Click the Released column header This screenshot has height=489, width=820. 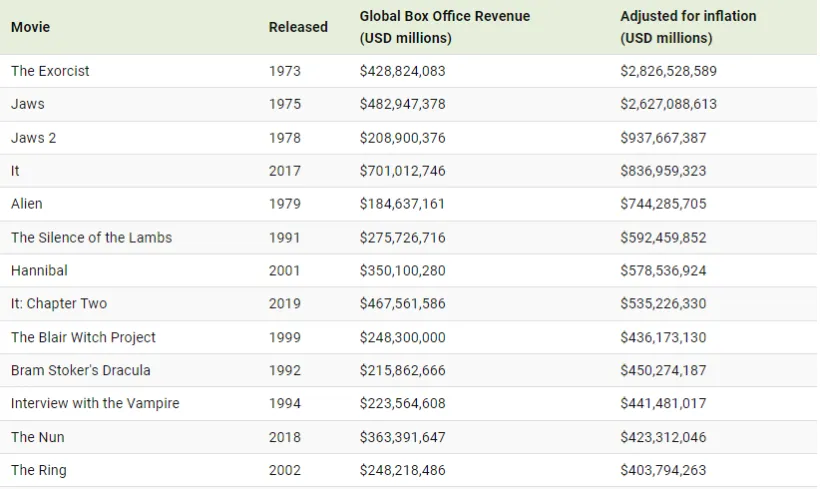click(x=298, y=27)
